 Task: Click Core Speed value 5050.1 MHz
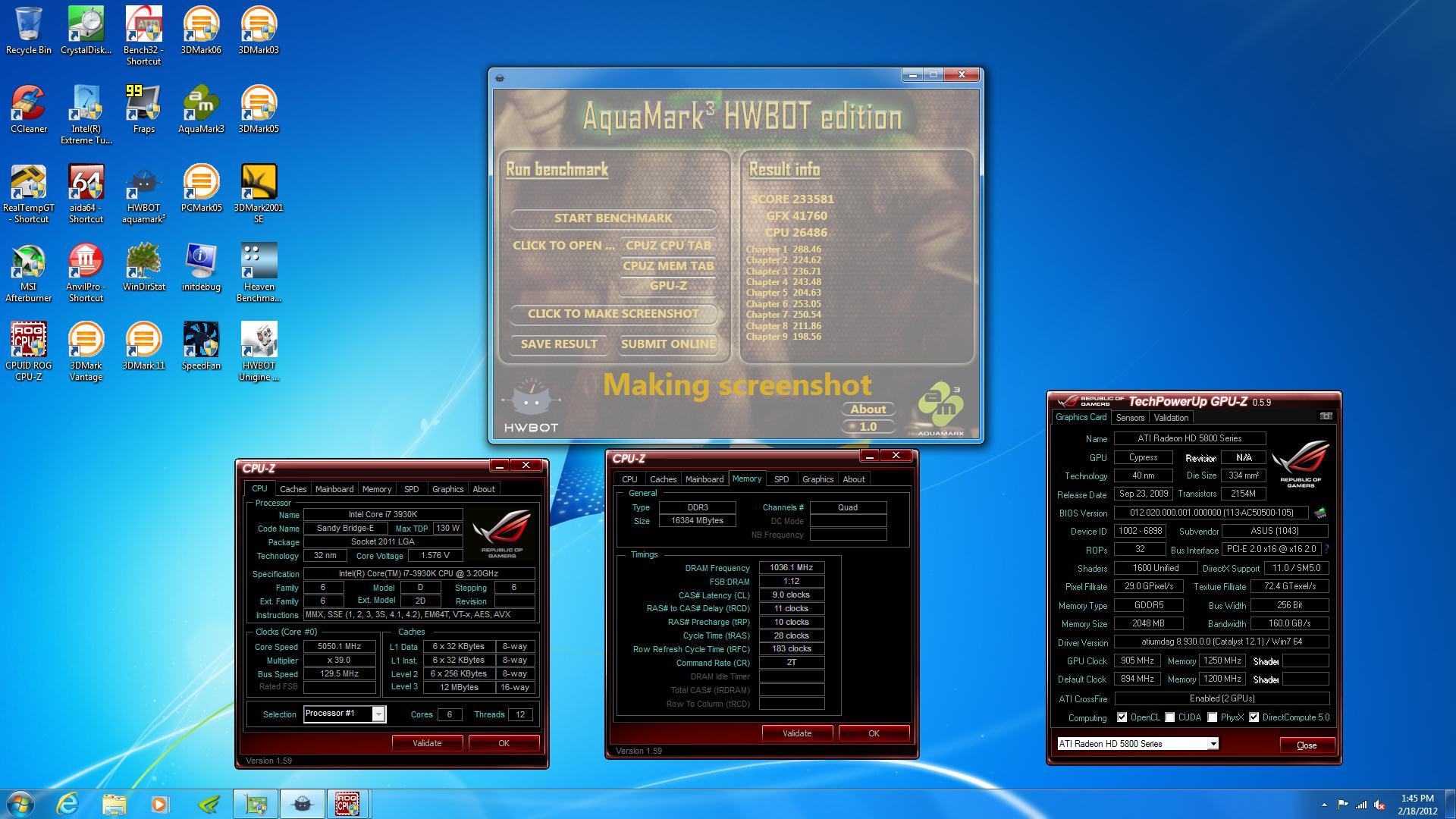point(339,647)
